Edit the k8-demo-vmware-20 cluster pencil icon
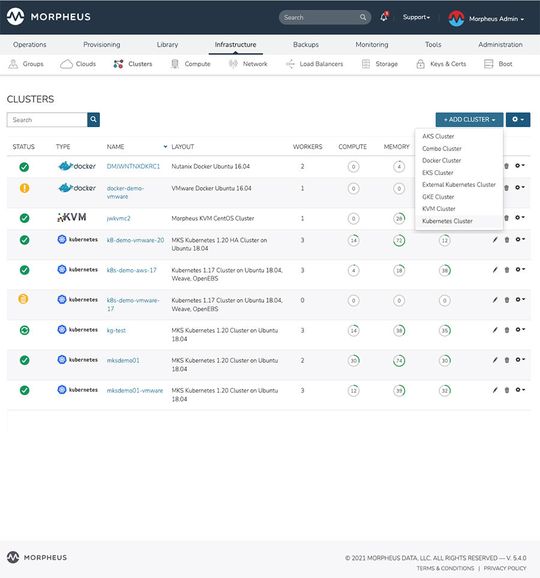Screen dimensions: 540x578 (495, 240)
